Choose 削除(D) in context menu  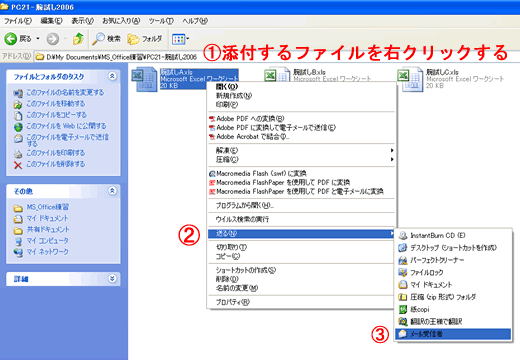(x=301, y=279)
